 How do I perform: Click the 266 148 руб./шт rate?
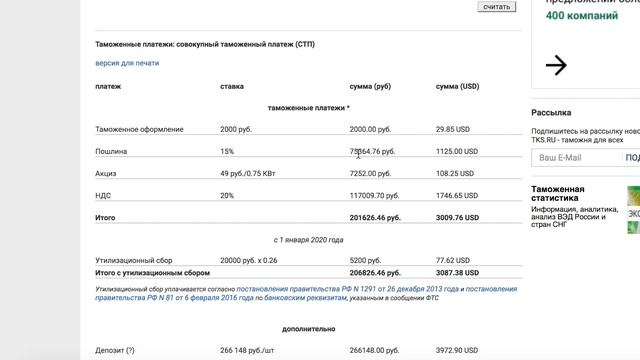point(247,350)
